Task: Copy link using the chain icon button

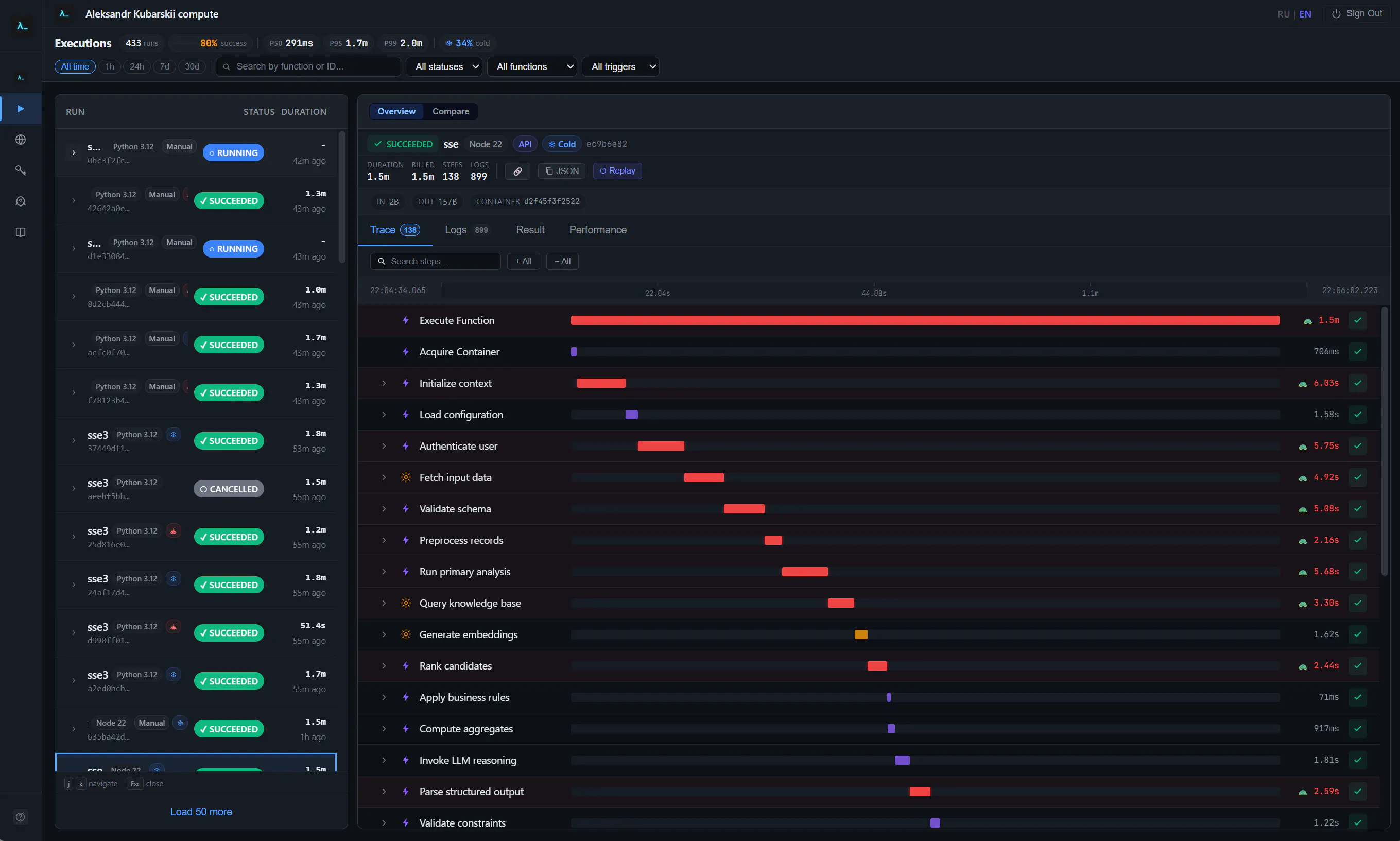Action: pos(517,171)
